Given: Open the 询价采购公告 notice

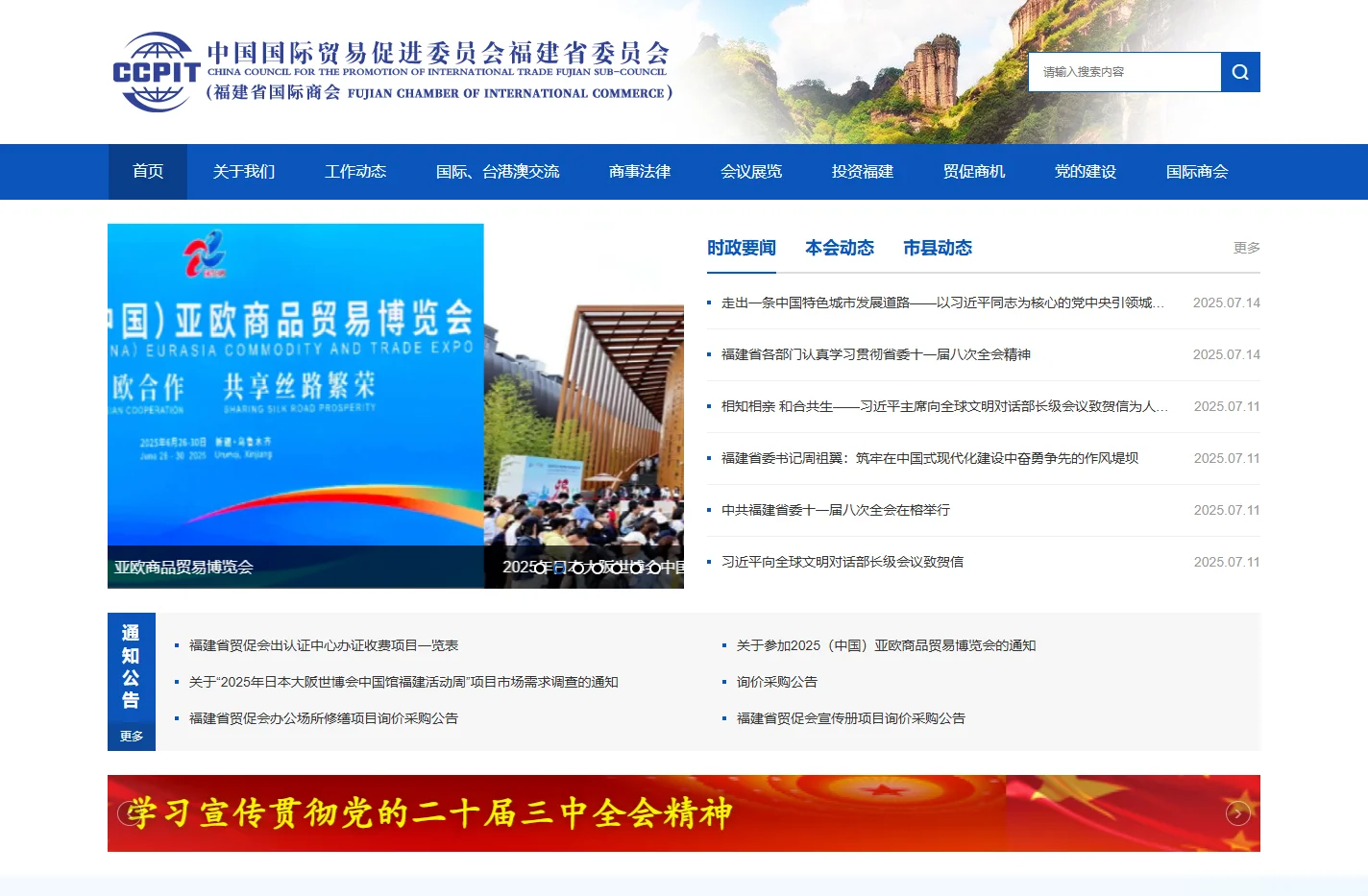Looking at the screenshot, I should [777, 682].
